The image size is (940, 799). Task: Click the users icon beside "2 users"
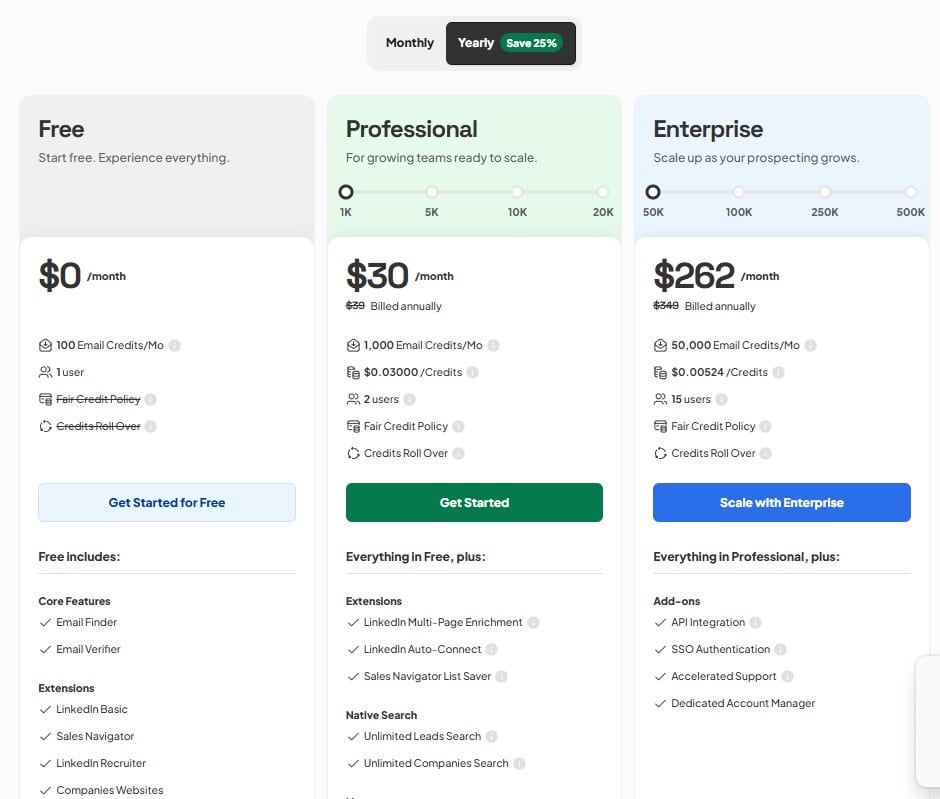[353, 399]
